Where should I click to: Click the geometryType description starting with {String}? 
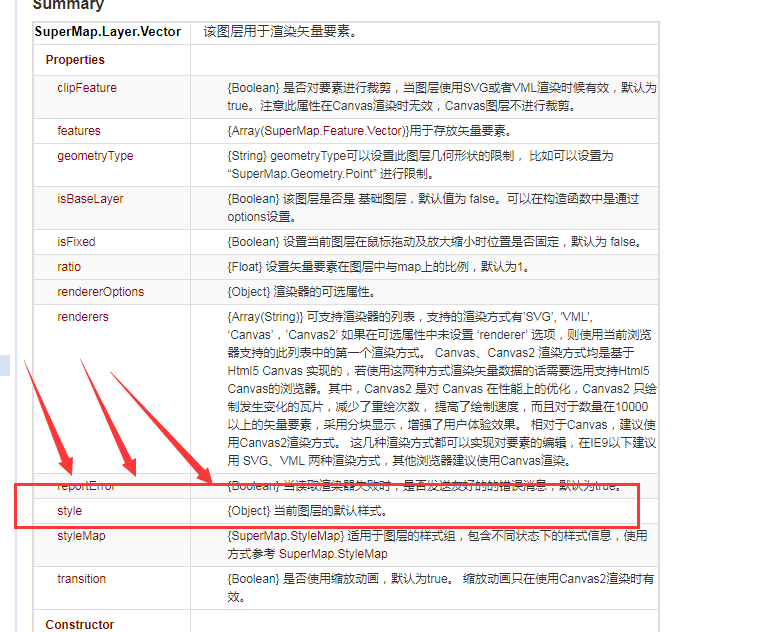421,164
